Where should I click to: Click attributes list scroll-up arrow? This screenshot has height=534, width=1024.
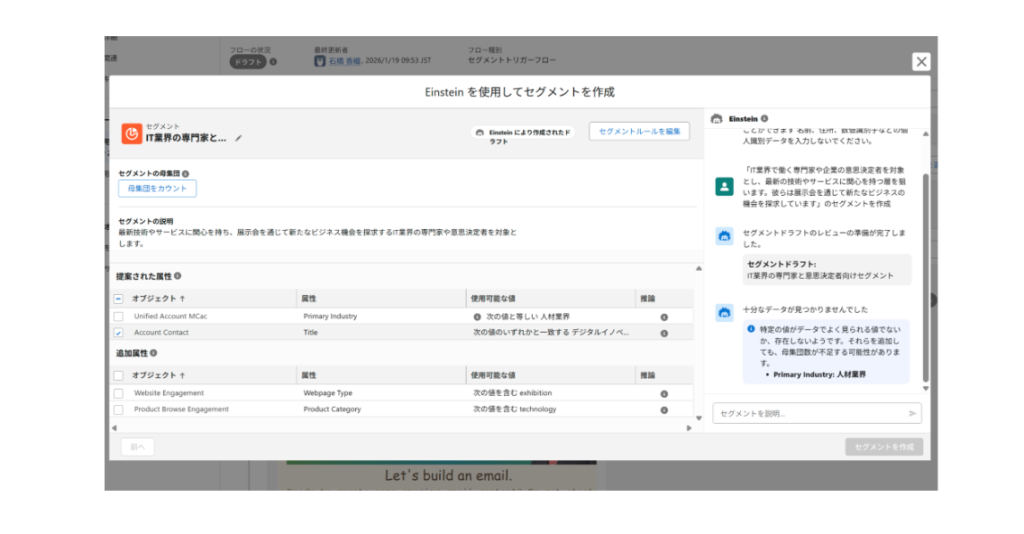[x=698, y=268]
